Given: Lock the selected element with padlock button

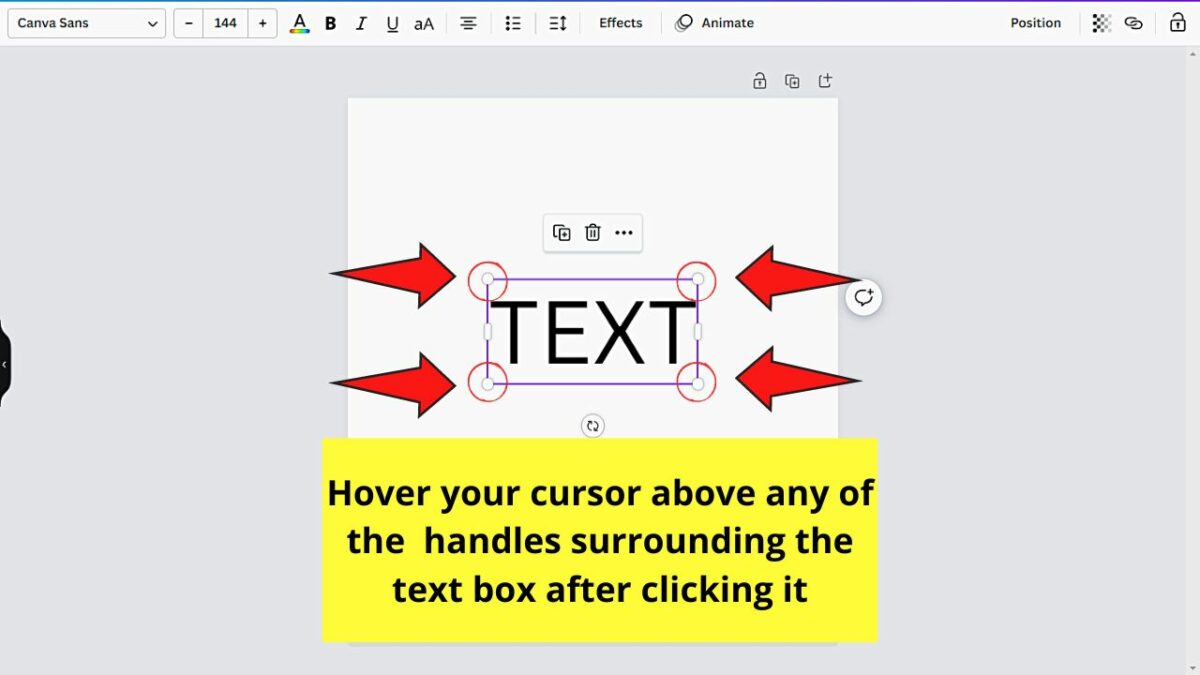Looking at the screenshot, I should [1176, 22].
